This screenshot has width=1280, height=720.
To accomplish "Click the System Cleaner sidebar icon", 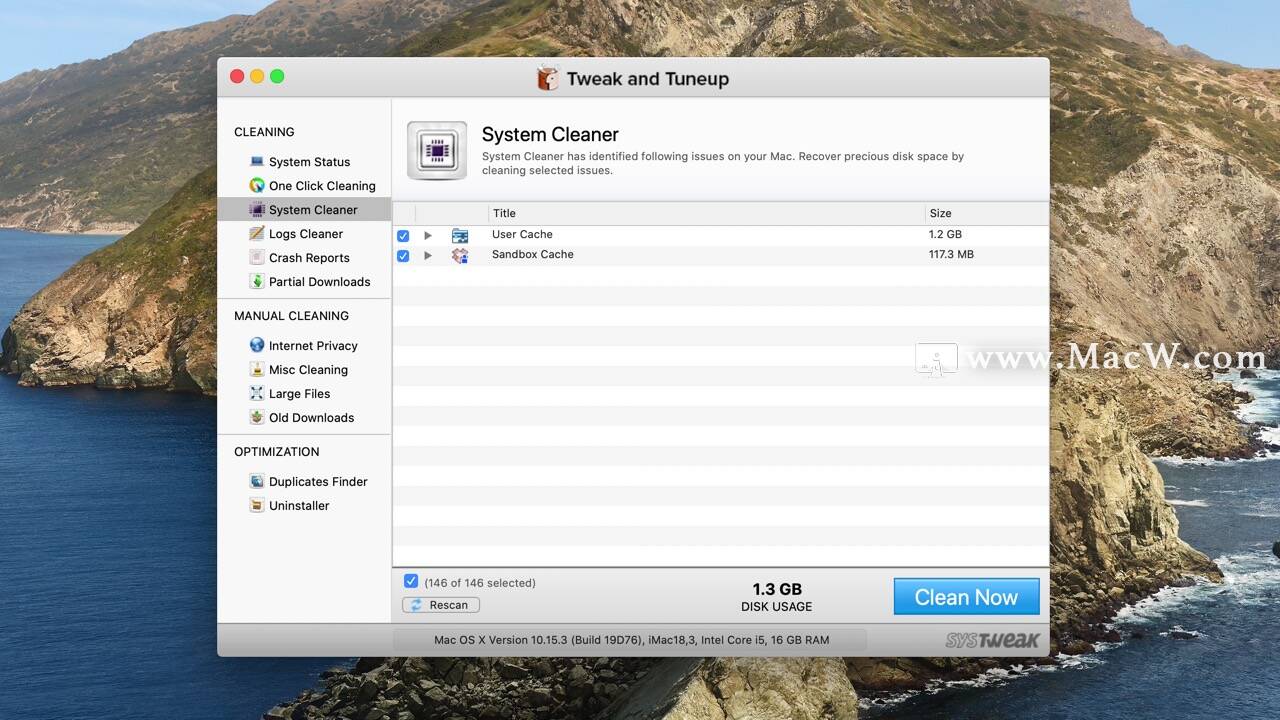I will tap(257, 209).
